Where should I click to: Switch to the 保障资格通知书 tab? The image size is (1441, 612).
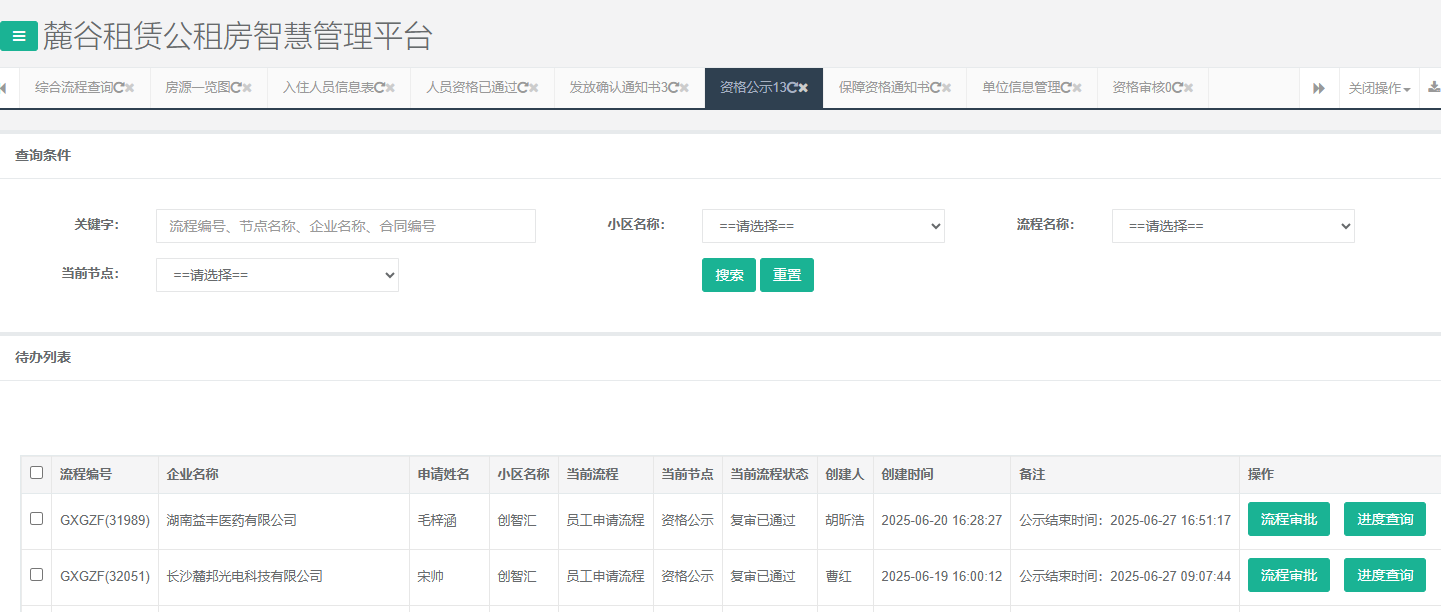pyautogui.click(x=884, y=88)
